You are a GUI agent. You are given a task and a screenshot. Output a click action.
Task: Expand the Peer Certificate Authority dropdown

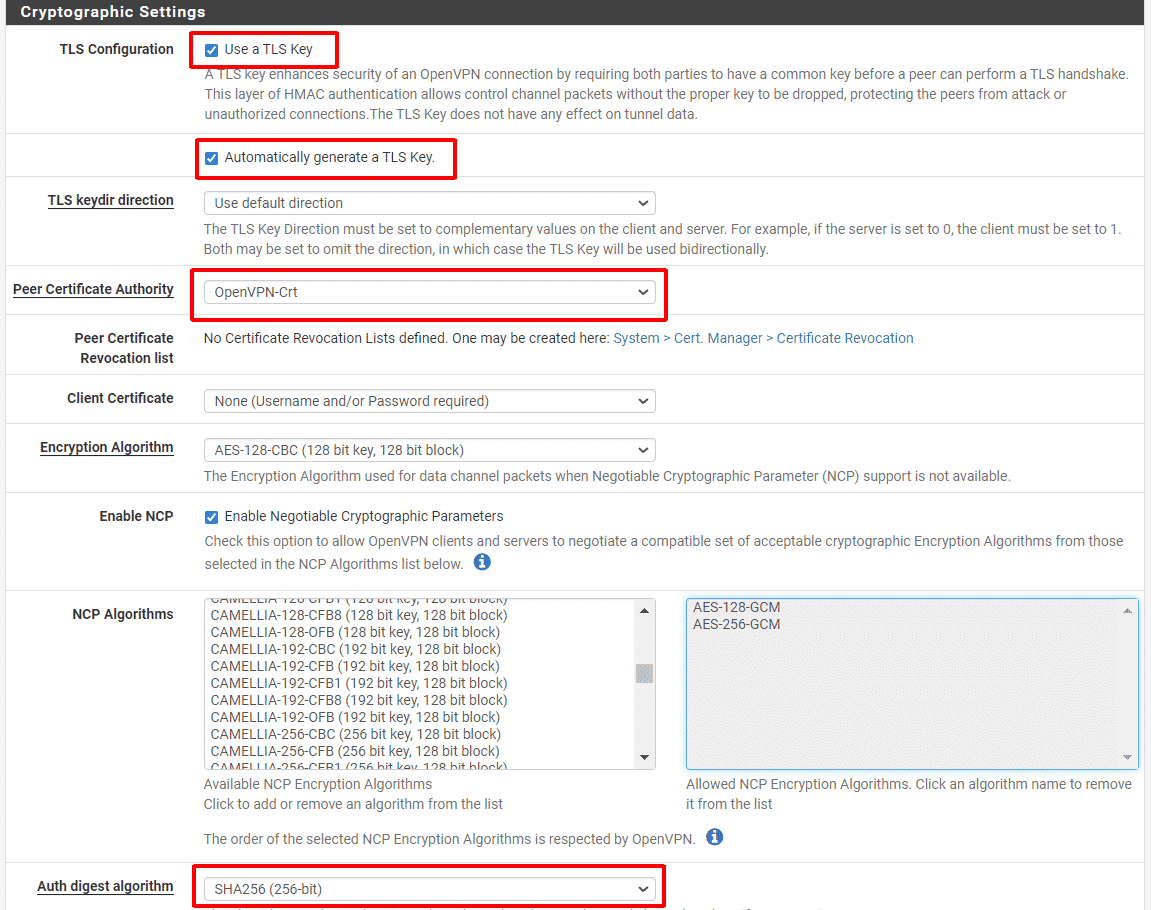(x=429, y=292)
